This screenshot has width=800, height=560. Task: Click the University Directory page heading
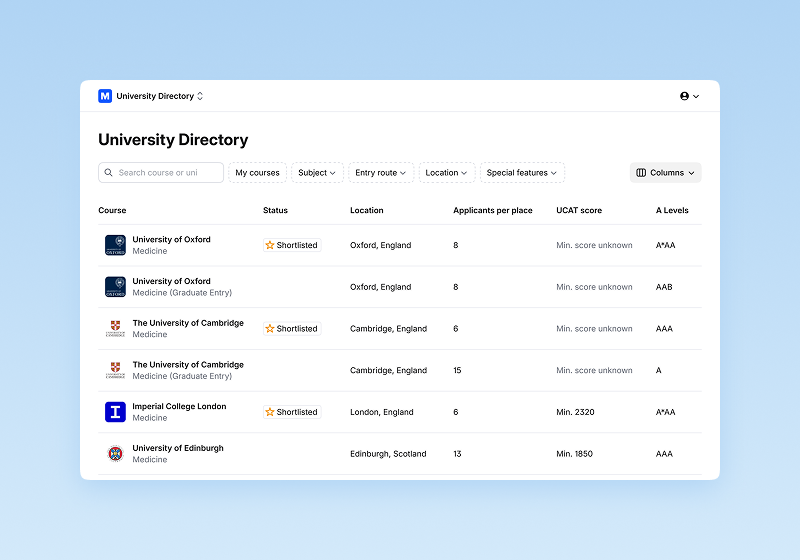pyautogui.click(x=173, y=139)
